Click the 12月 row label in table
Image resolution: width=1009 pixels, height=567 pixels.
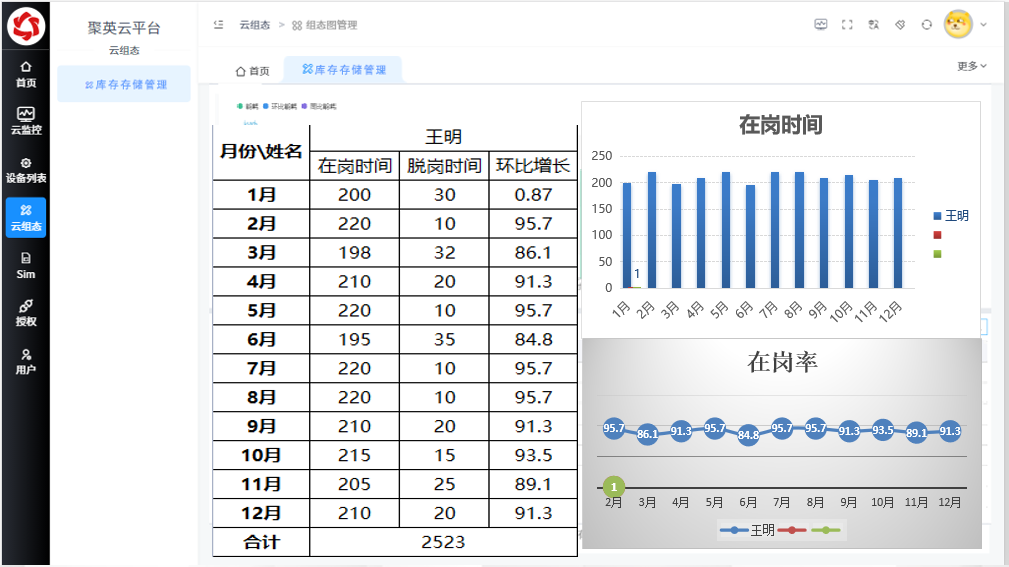tap(261, 513)
